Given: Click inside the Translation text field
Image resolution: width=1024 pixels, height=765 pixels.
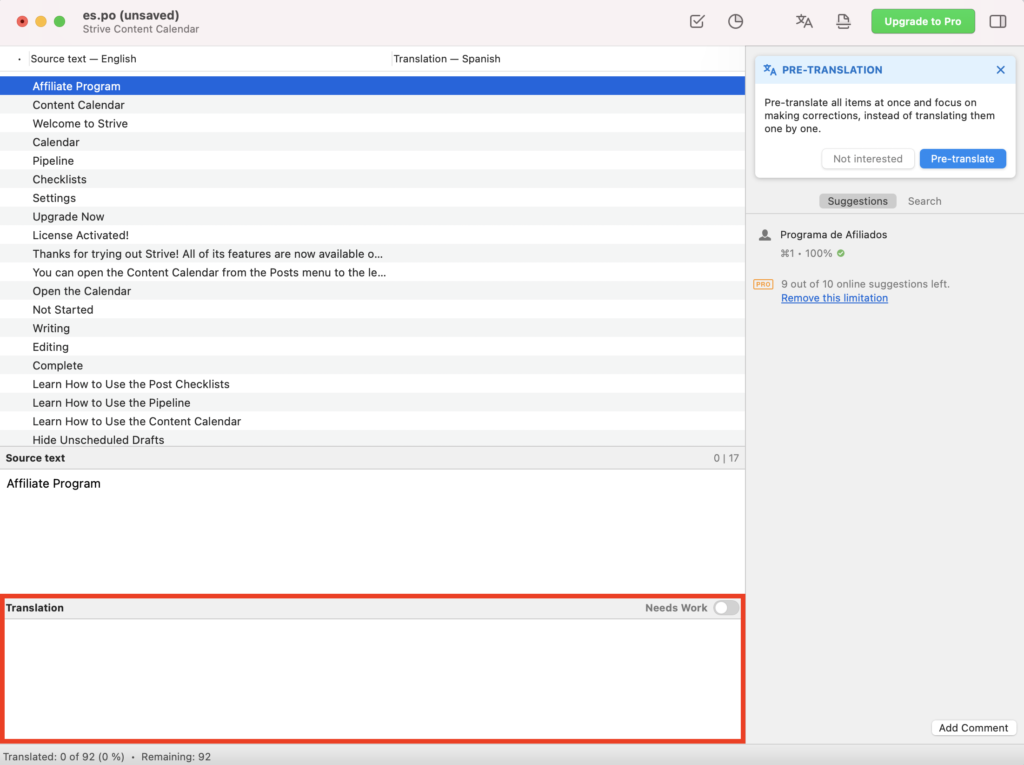Looking at the screenshot, I should coord(372,679).
